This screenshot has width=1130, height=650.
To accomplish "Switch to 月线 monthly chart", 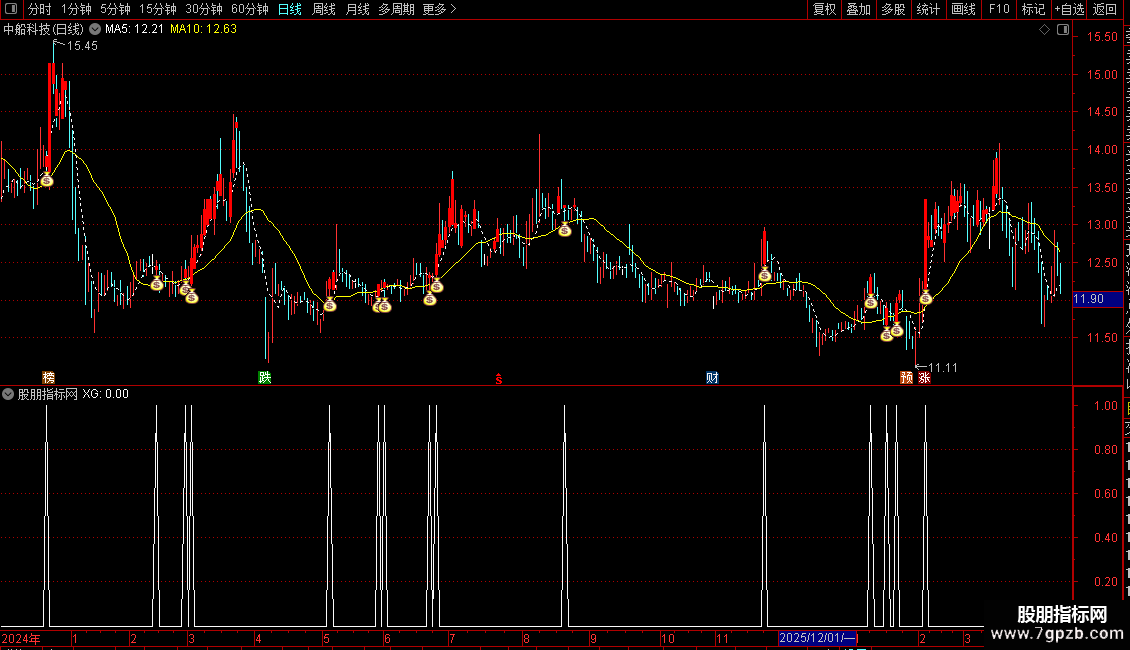I will 357,9.
